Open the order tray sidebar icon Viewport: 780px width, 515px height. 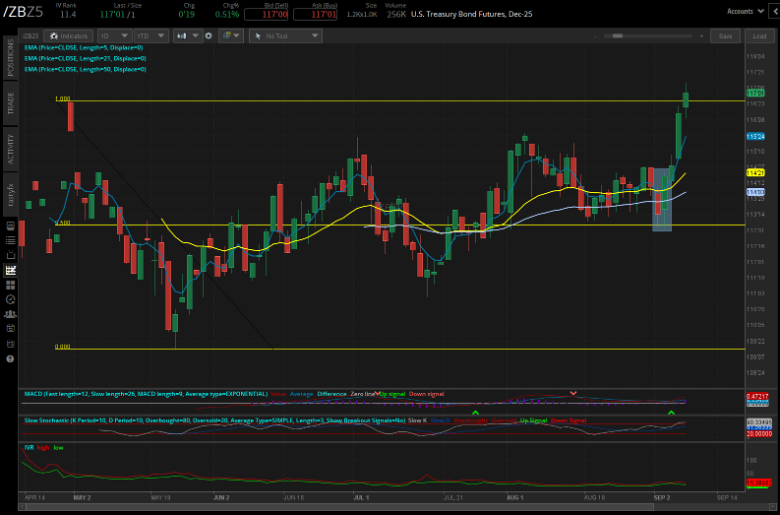point(10,255)
